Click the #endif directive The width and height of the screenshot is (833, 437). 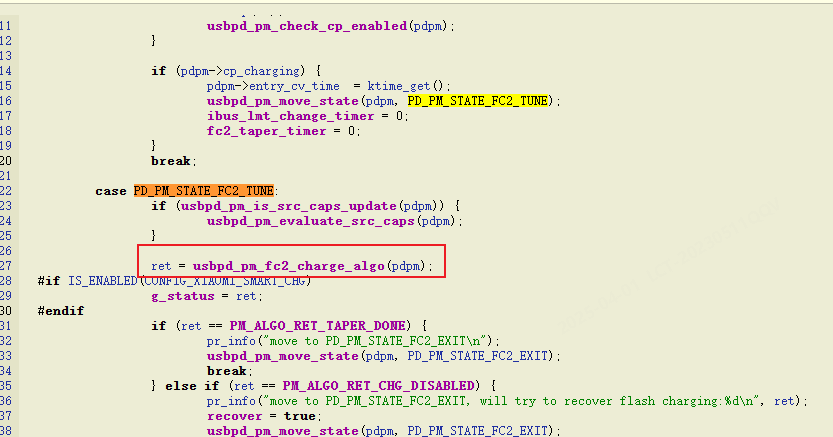click(x=59, y=311)
